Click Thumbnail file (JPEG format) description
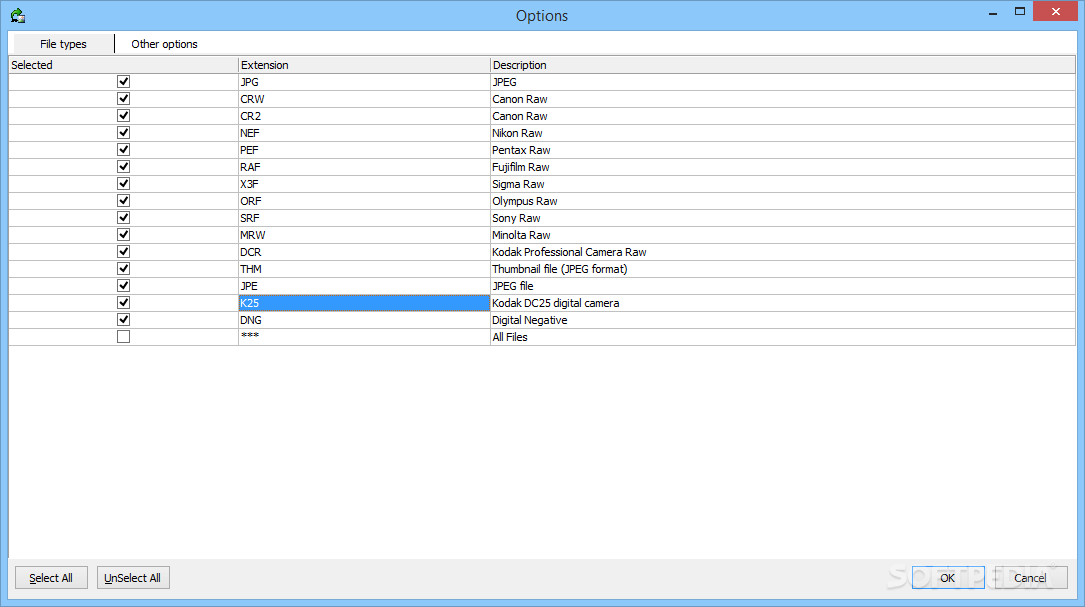This screenshot has width=1085, height=607. point(560,269)
